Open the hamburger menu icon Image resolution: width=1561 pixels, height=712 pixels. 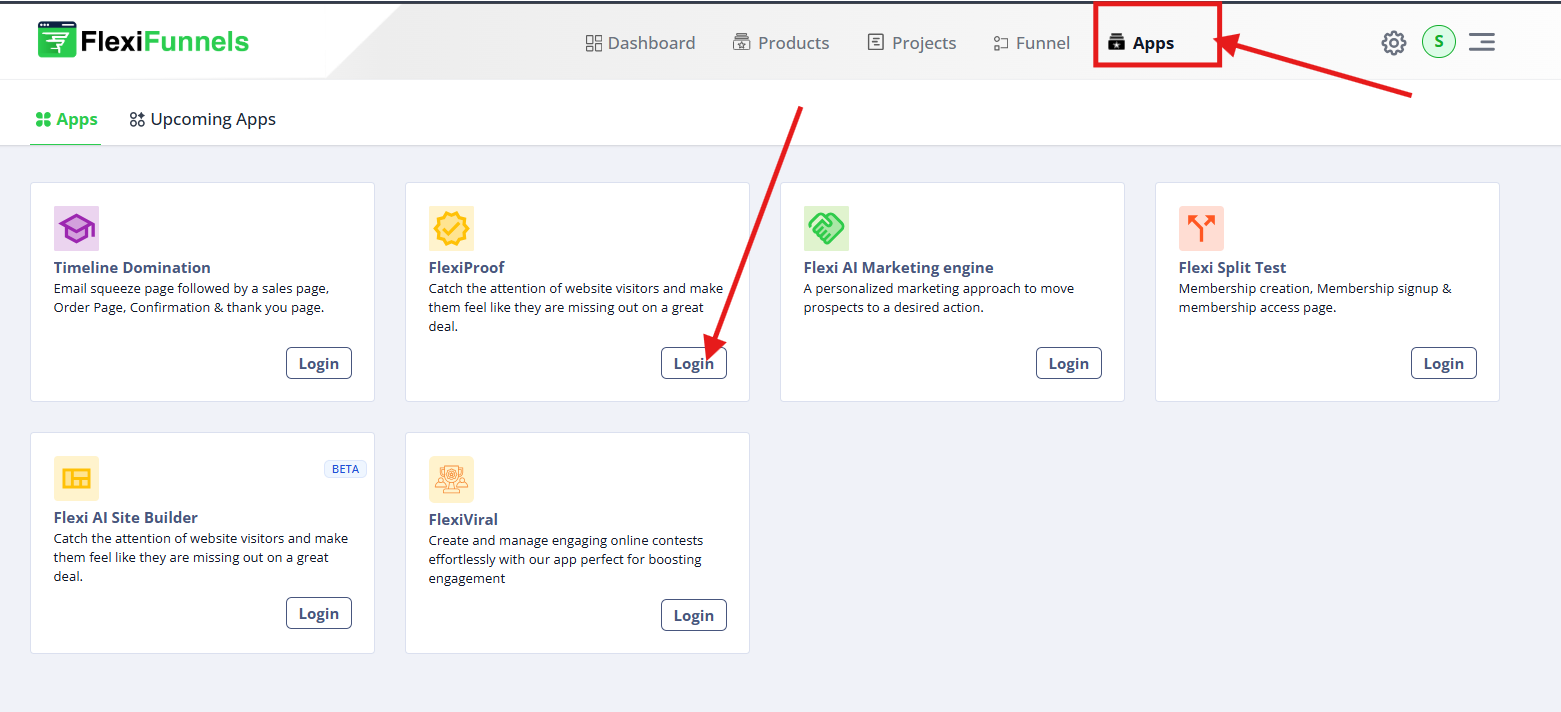[x=1482, y=42]
